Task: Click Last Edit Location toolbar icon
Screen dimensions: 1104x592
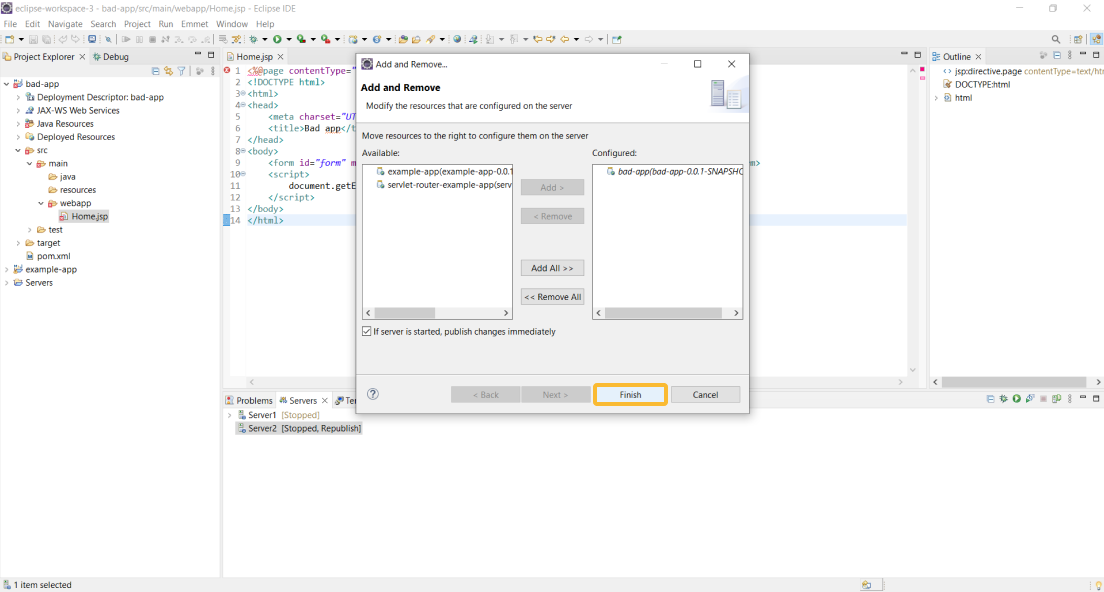Action: coord(537,39)
